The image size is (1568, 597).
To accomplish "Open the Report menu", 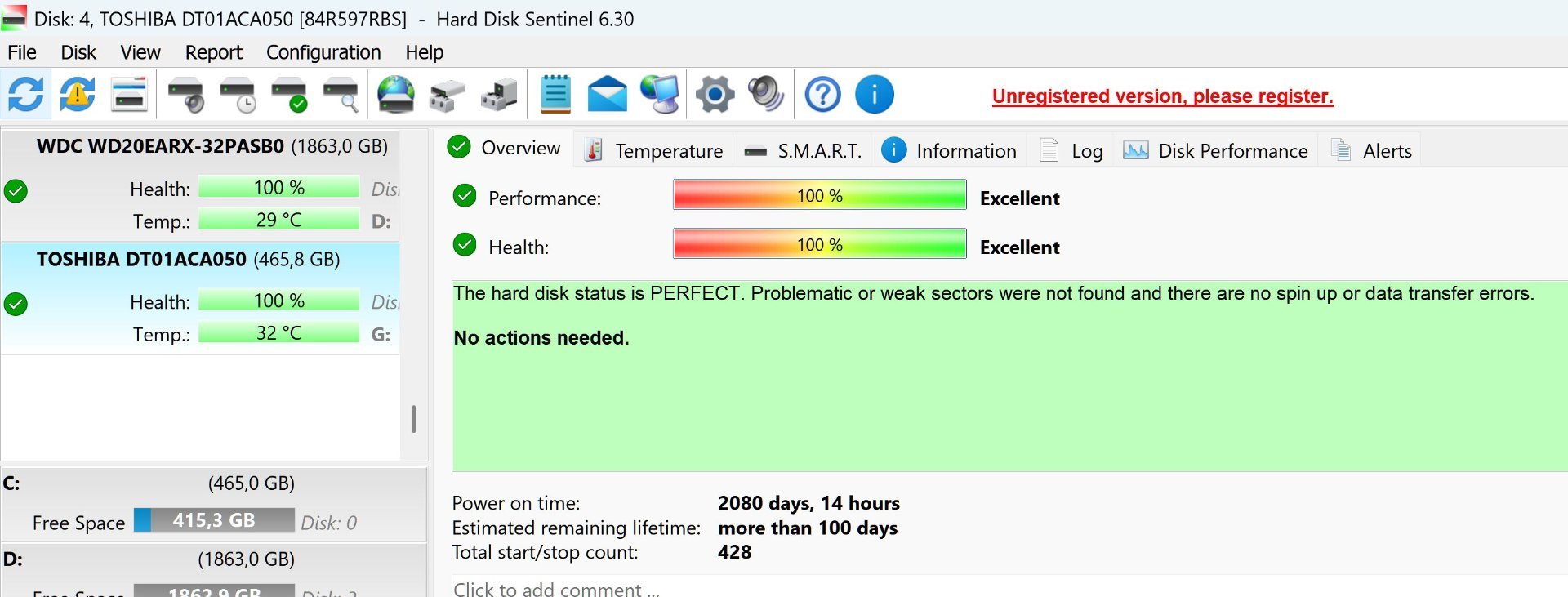I will pos(213,52).
